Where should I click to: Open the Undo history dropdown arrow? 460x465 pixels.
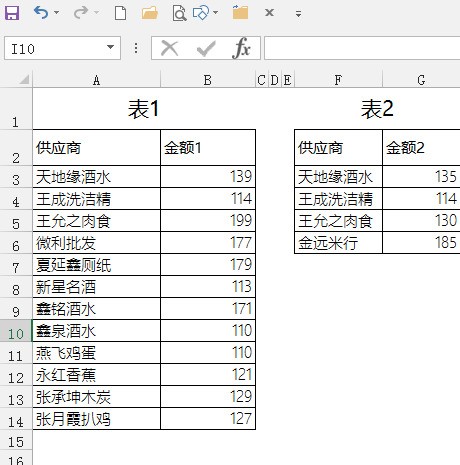[x=56, y=13]
